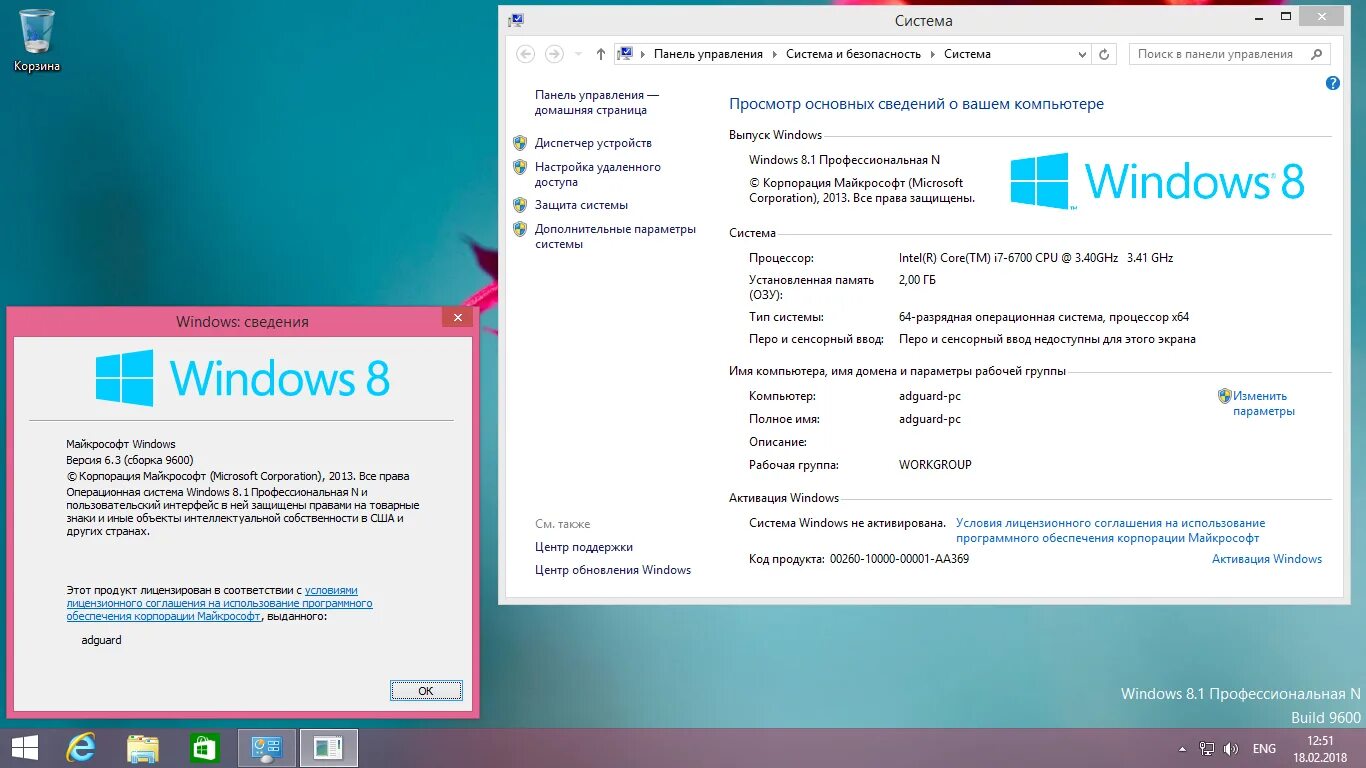Click Активация Windows link

pos(1267,559)
